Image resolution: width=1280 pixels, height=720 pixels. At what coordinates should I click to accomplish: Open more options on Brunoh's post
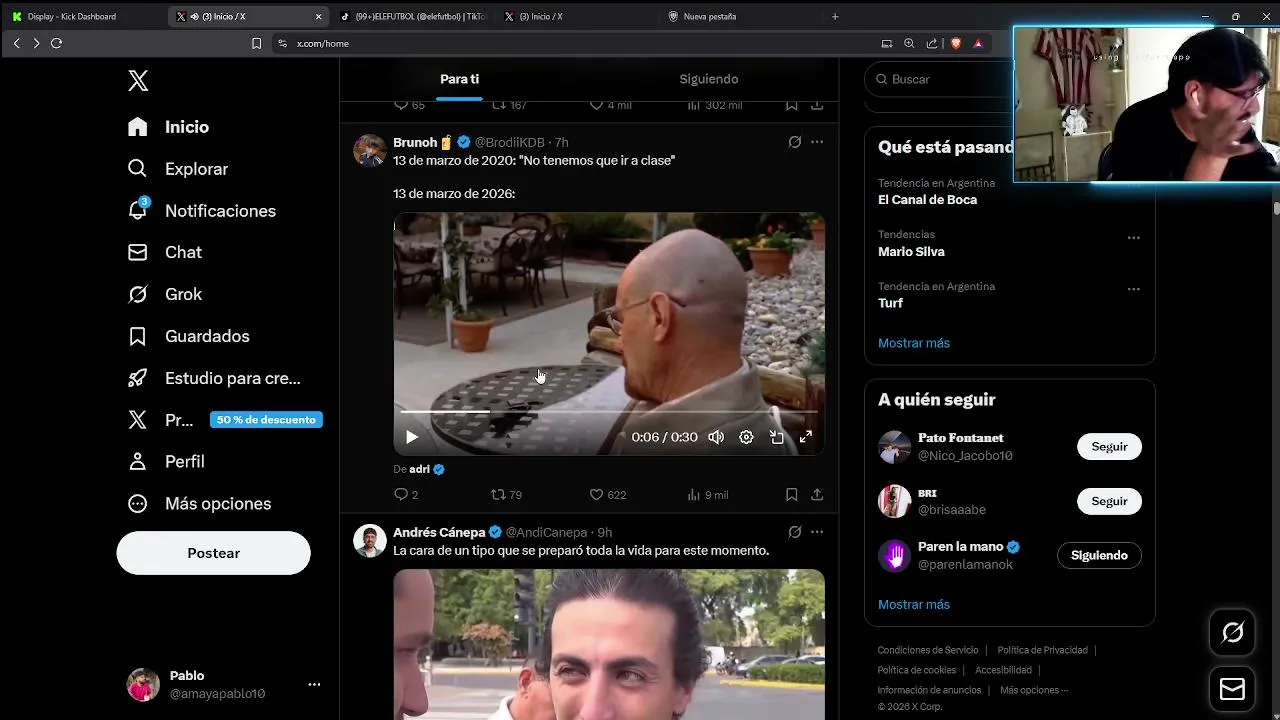point(817,142)
